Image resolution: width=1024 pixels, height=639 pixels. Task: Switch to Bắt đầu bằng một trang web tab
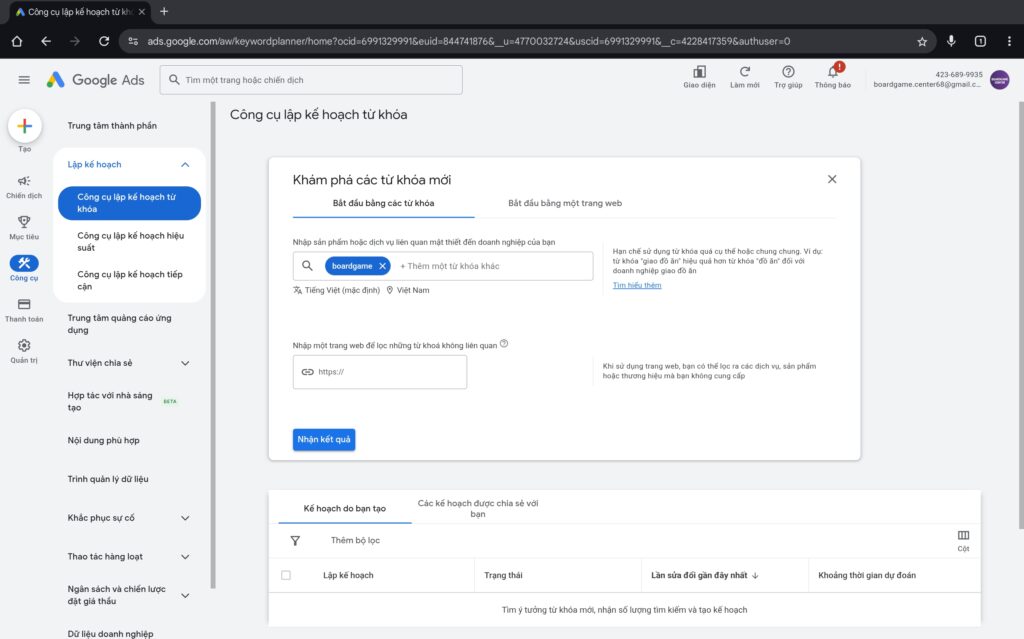click(x=565, y=203)
